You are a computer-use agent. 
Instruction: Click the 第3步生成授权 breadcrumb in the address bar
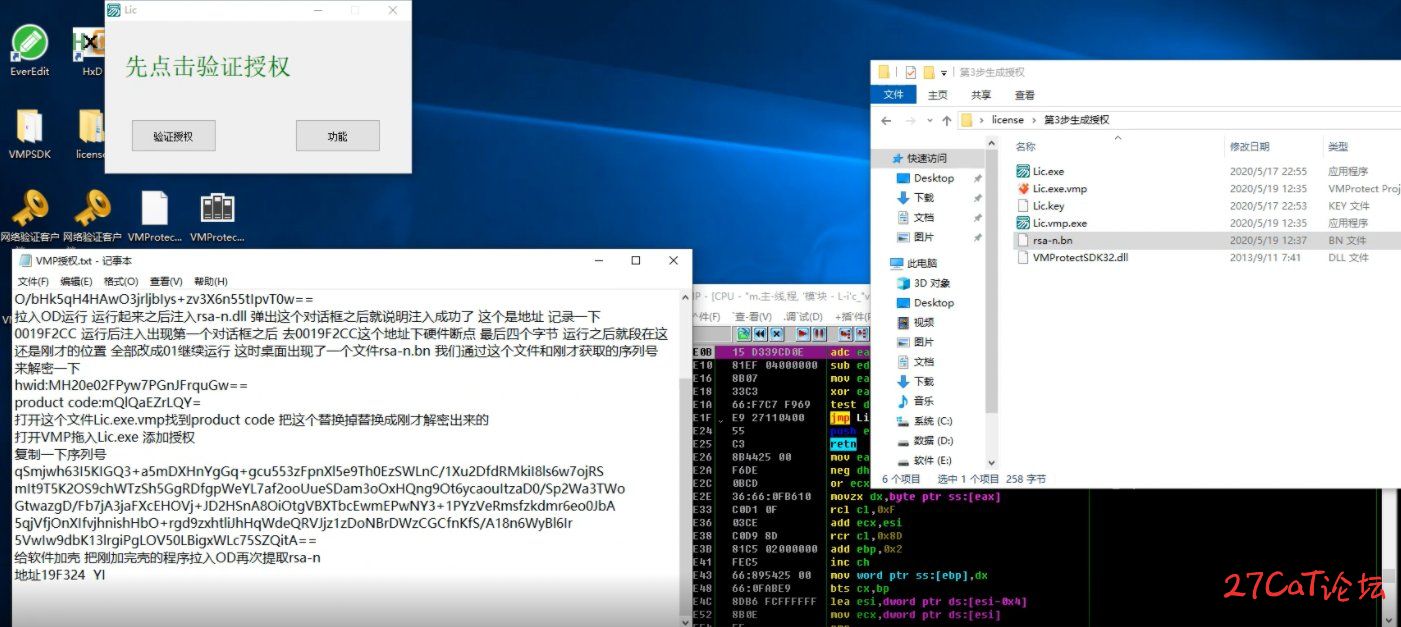pos(1076,120)
